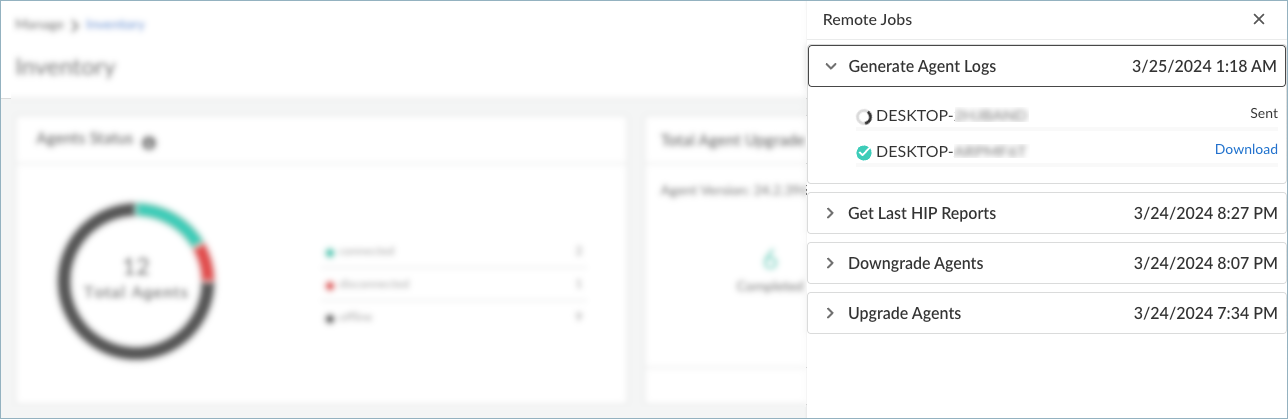Select the Generate Agent Logs timestamp

coord(1204,67)
